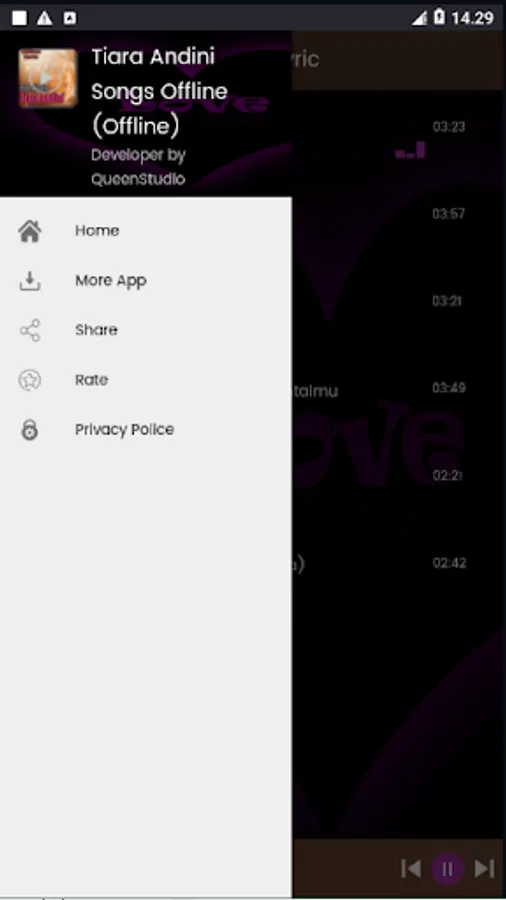Tap the Rate star icon
506x900 pixels.
point(30,380)
